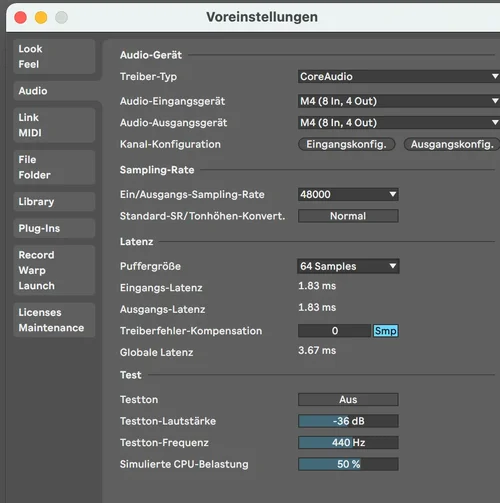Screen dimensions: 500x503
Task: Toggle the Smp unit button
Action: 386,331
